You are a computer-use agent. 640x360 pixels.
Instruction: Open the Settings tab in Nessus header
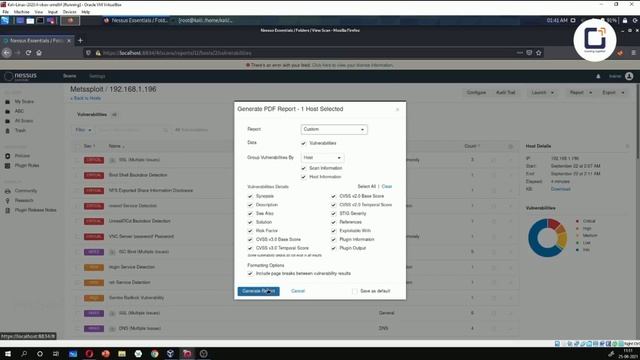click(97, 76)
